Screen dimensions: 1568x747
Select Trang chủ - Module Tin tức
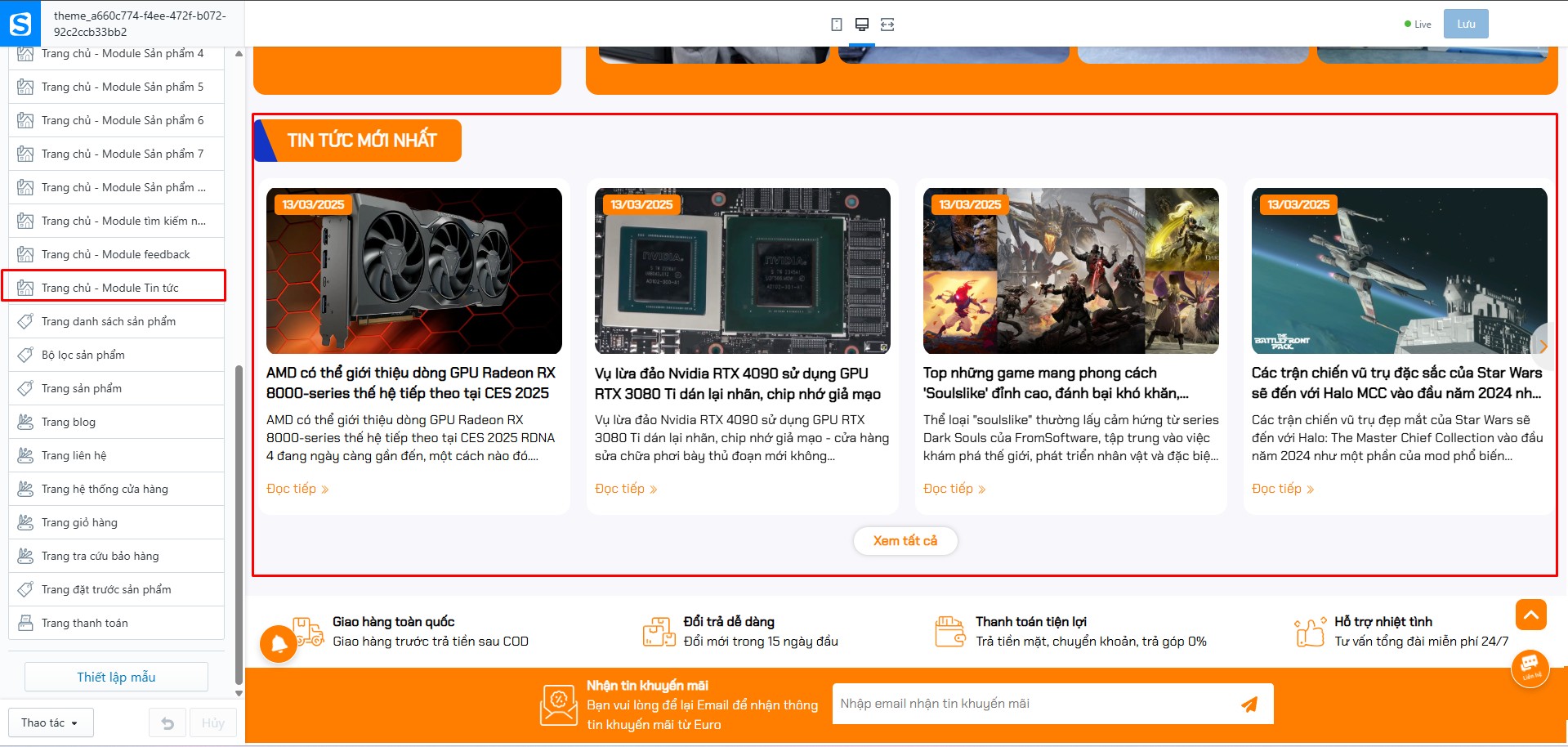click(114, 287)
